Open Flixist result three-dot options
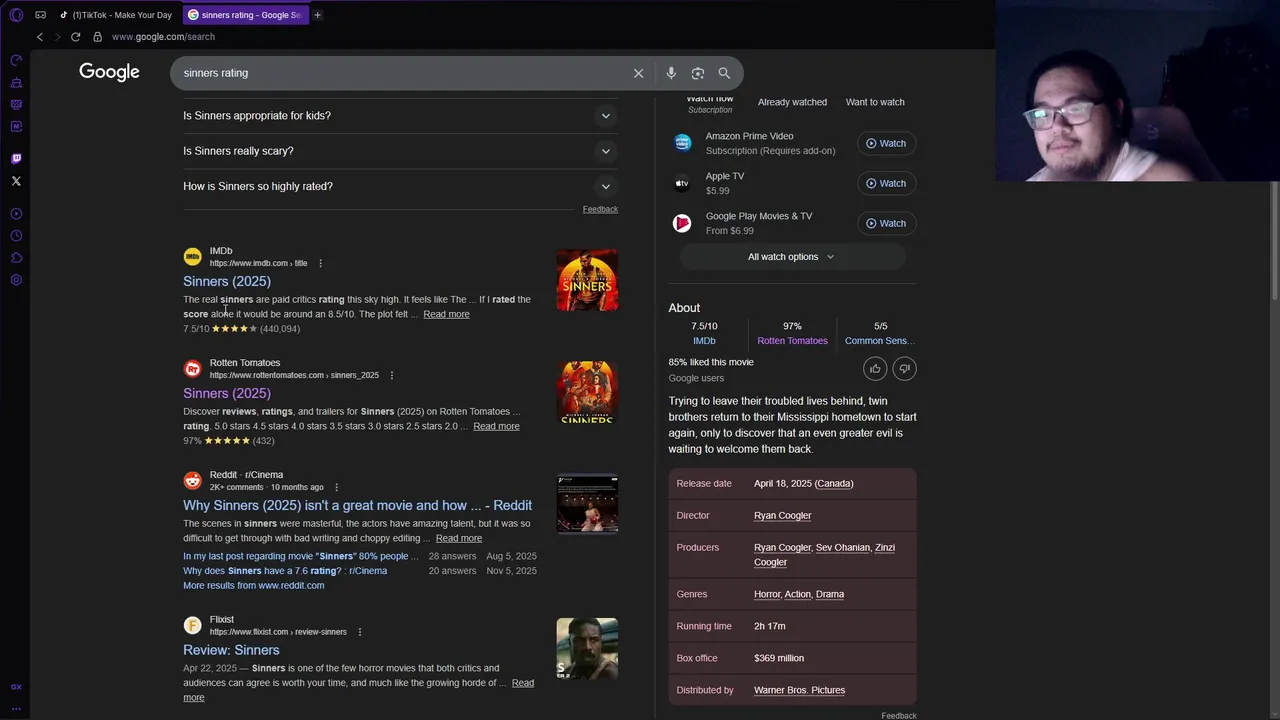The height and width of the screenshot is (720, 1280). click(x=359, y=632)
